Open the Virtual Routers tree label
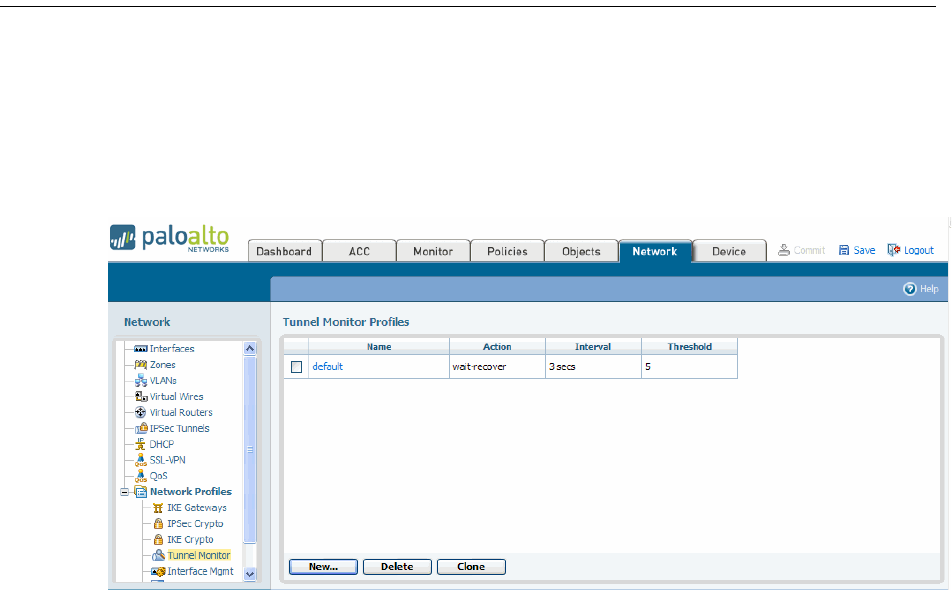This screenshot has width=952, height=590. tap(181, 412)
